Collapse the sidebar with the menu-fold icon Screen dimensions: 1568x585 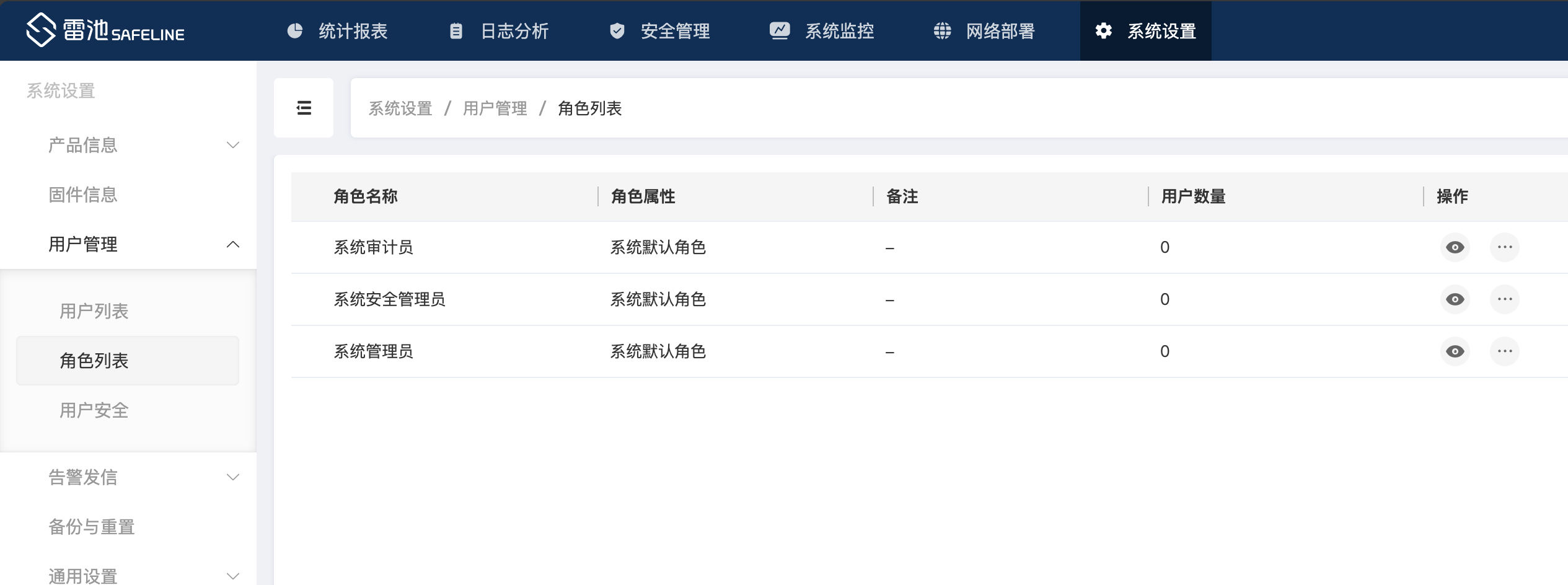click(x=304, y=108)
